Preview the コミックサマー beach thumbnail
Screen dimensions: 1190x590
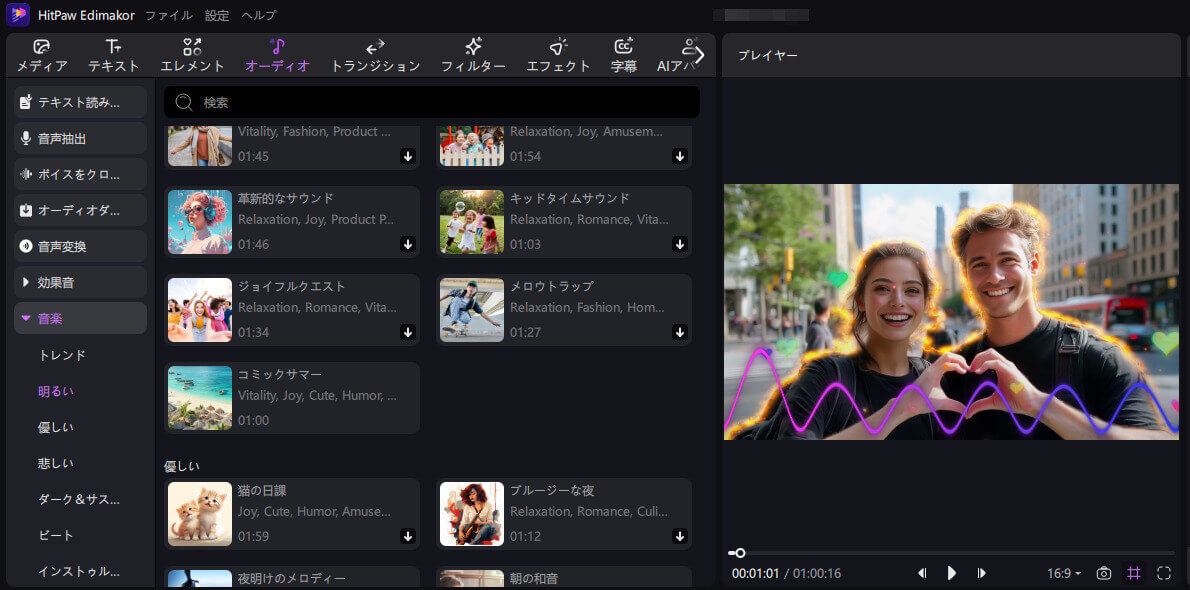tap(200, 398)
